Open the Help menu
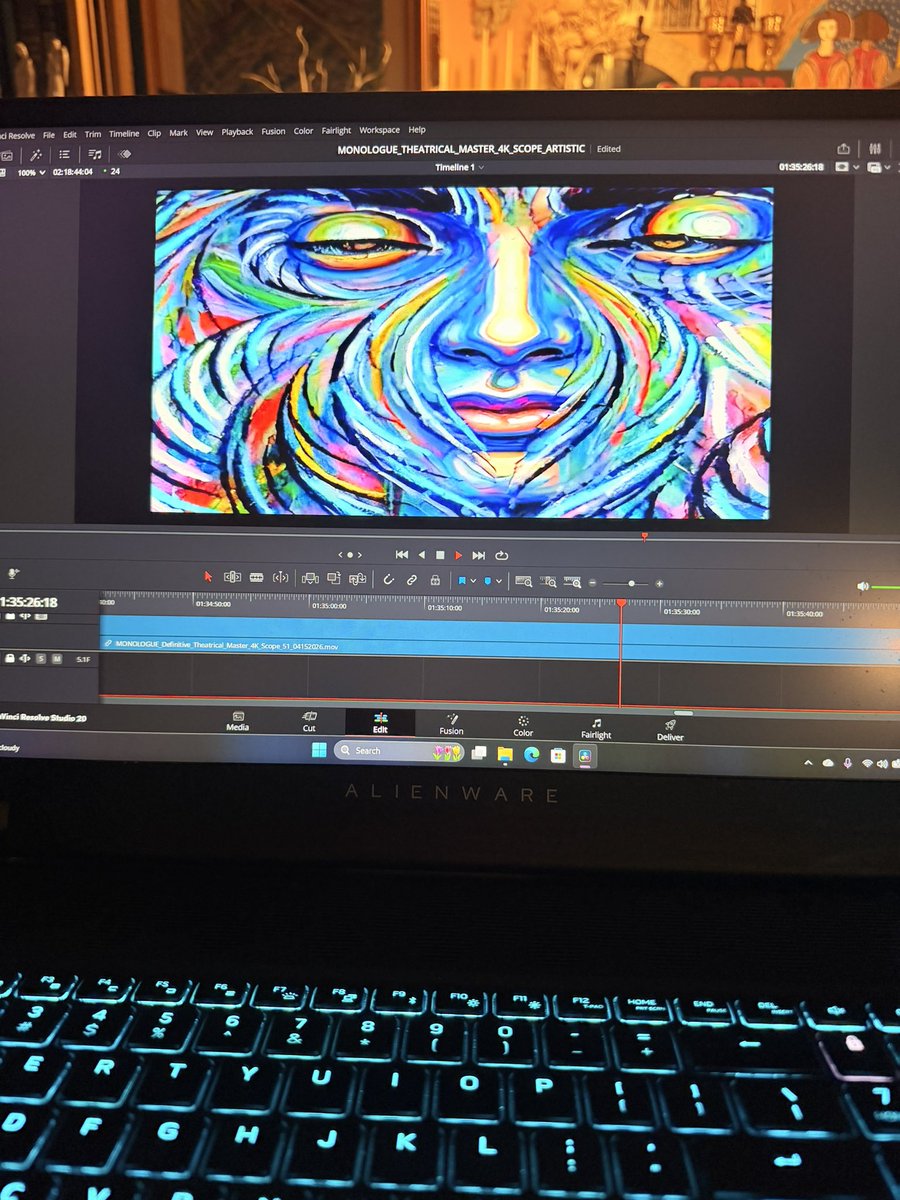 (417, 130)
